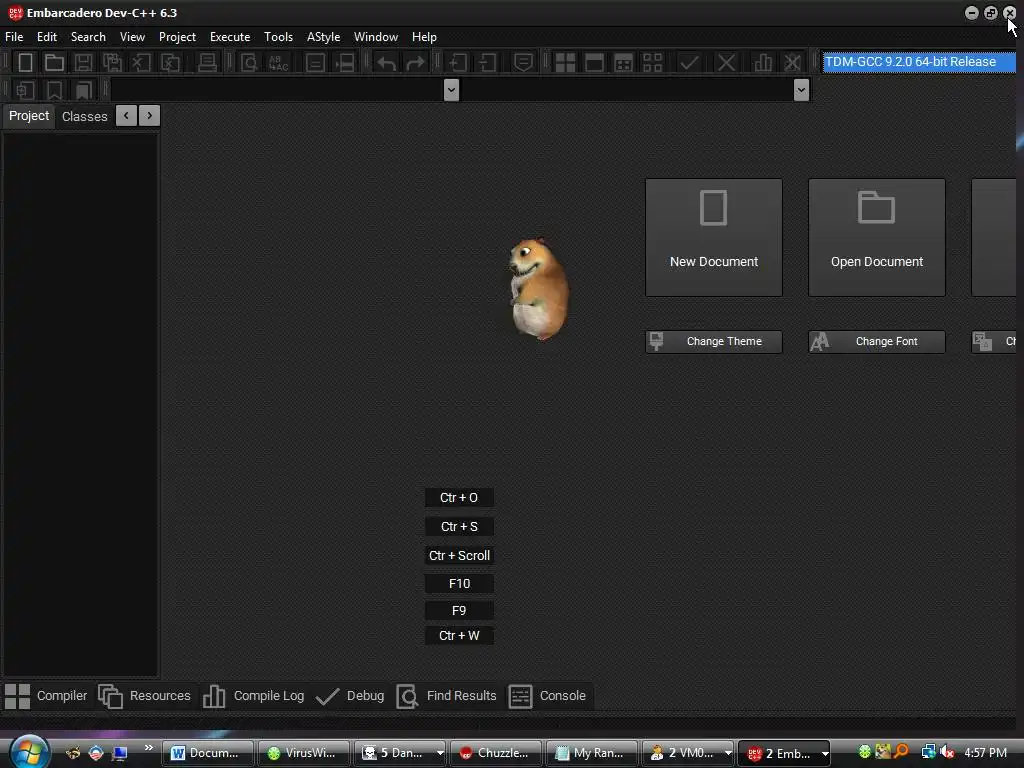Open the Compiler bottom tab
Viewport: 1024px width, 768px height.
point(46,696)
